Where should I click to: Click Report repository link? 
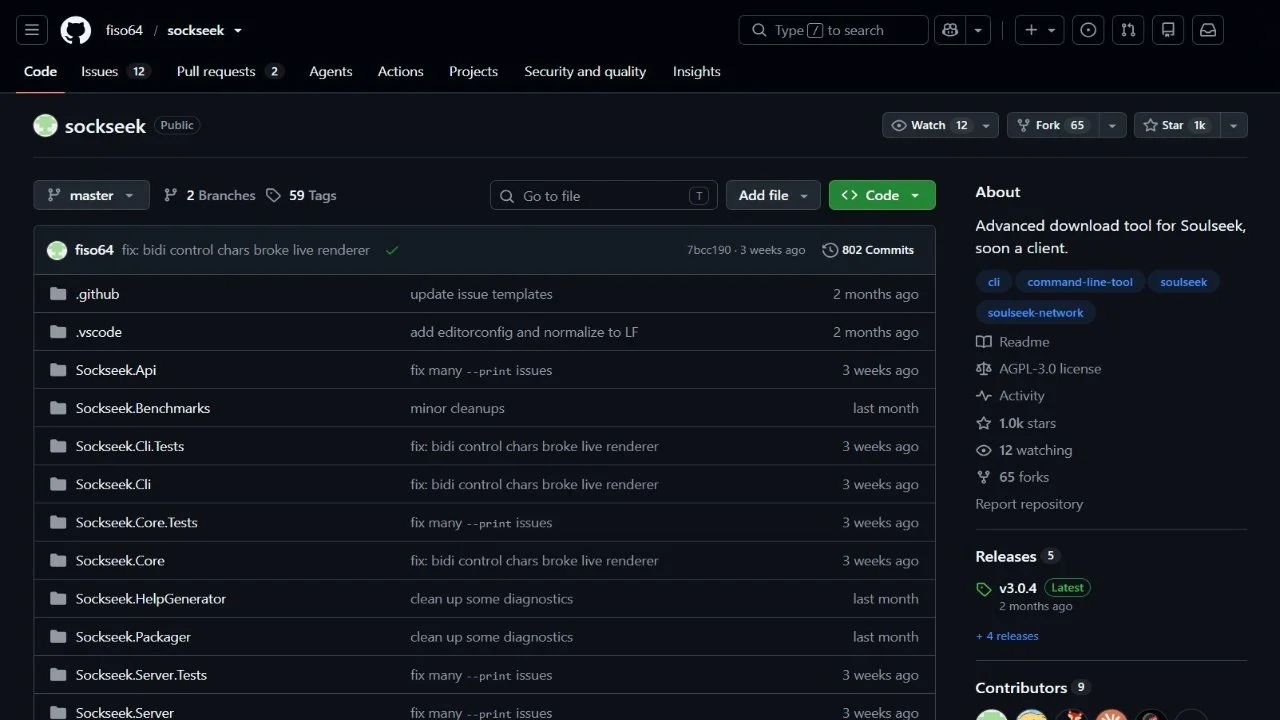pos(1029,504)
